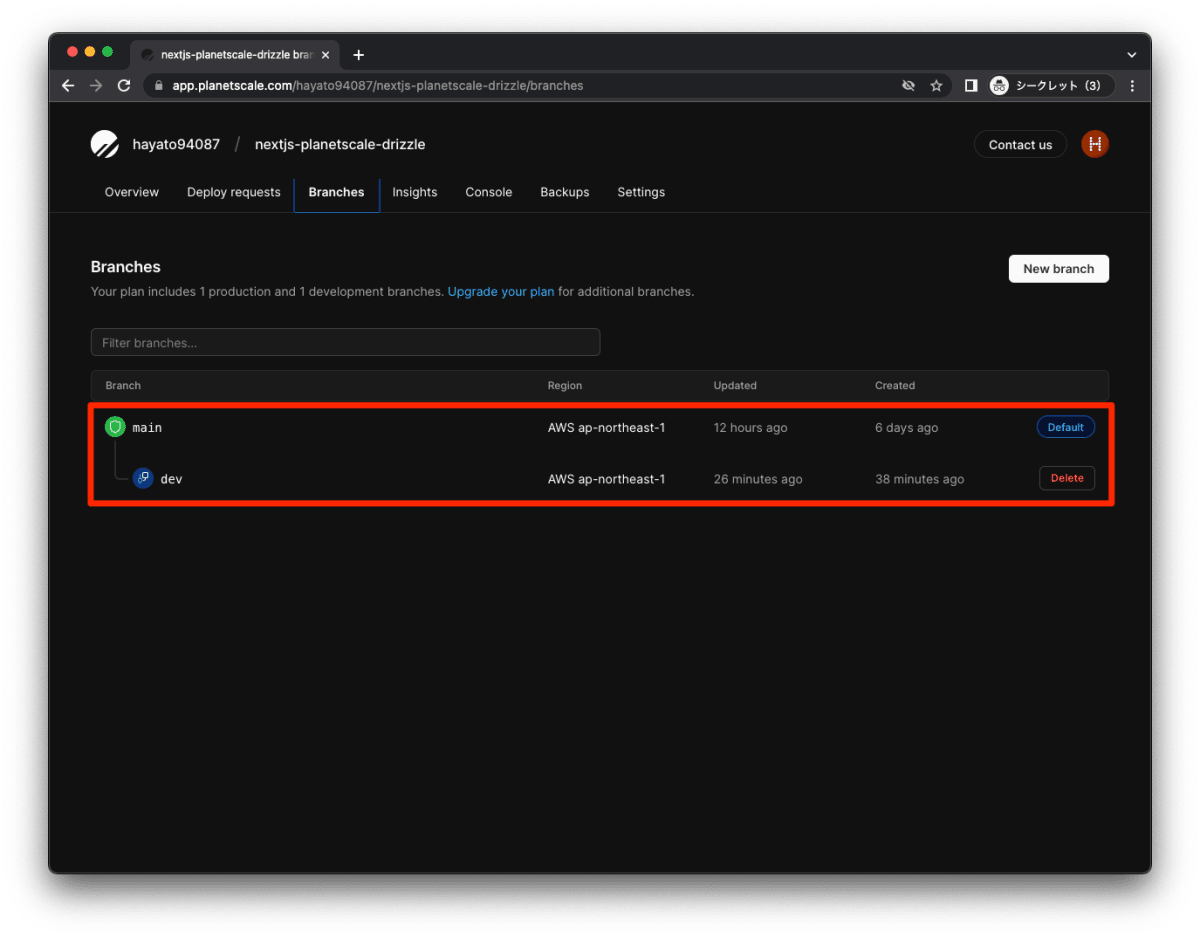This screenshot has height=938, width=1200.
Task: Click the Default badge on main
Action: [x=1066, y=427]
